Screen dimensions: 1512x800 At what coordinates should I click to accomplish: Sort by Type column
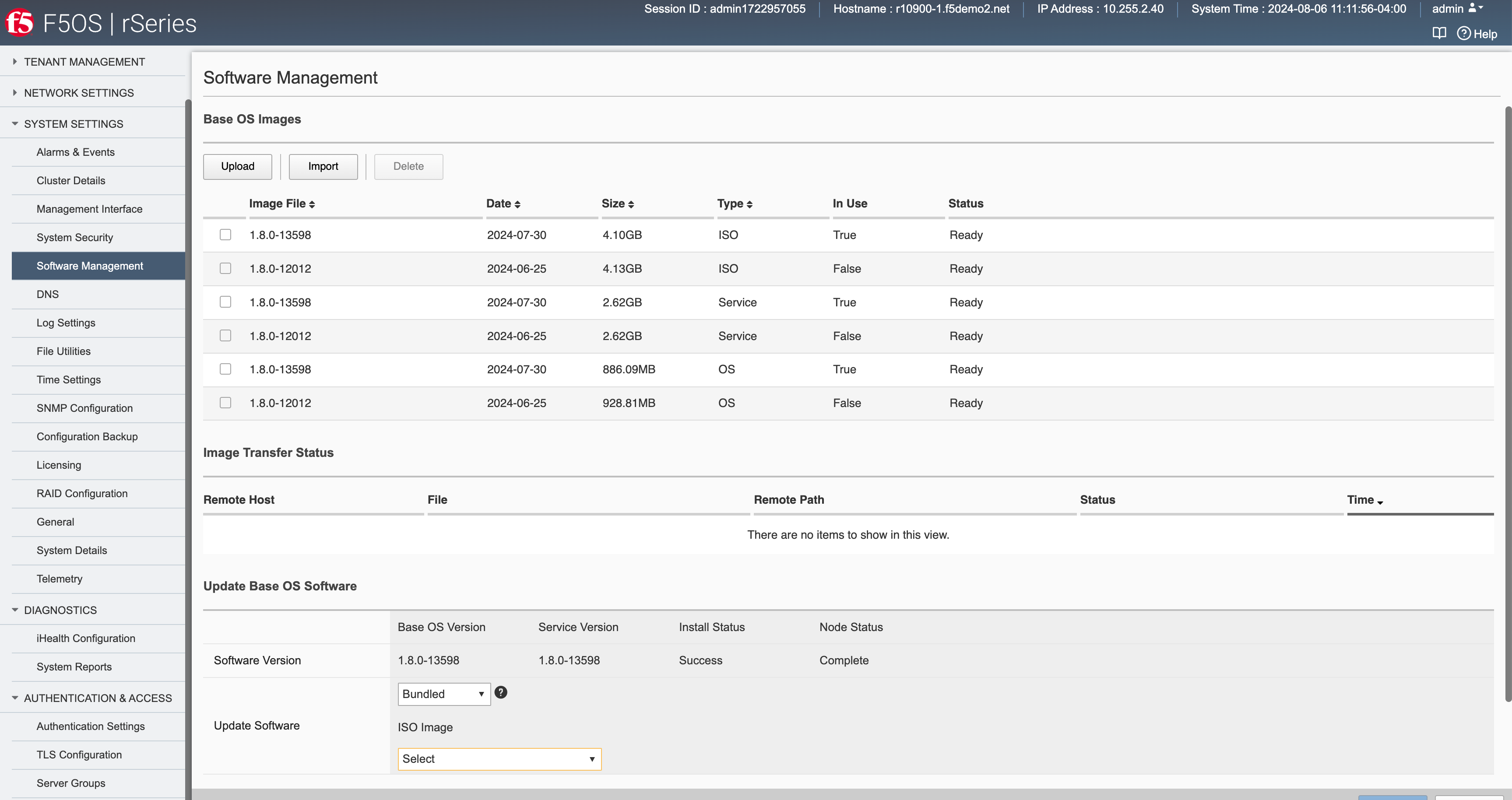(734, 204)
